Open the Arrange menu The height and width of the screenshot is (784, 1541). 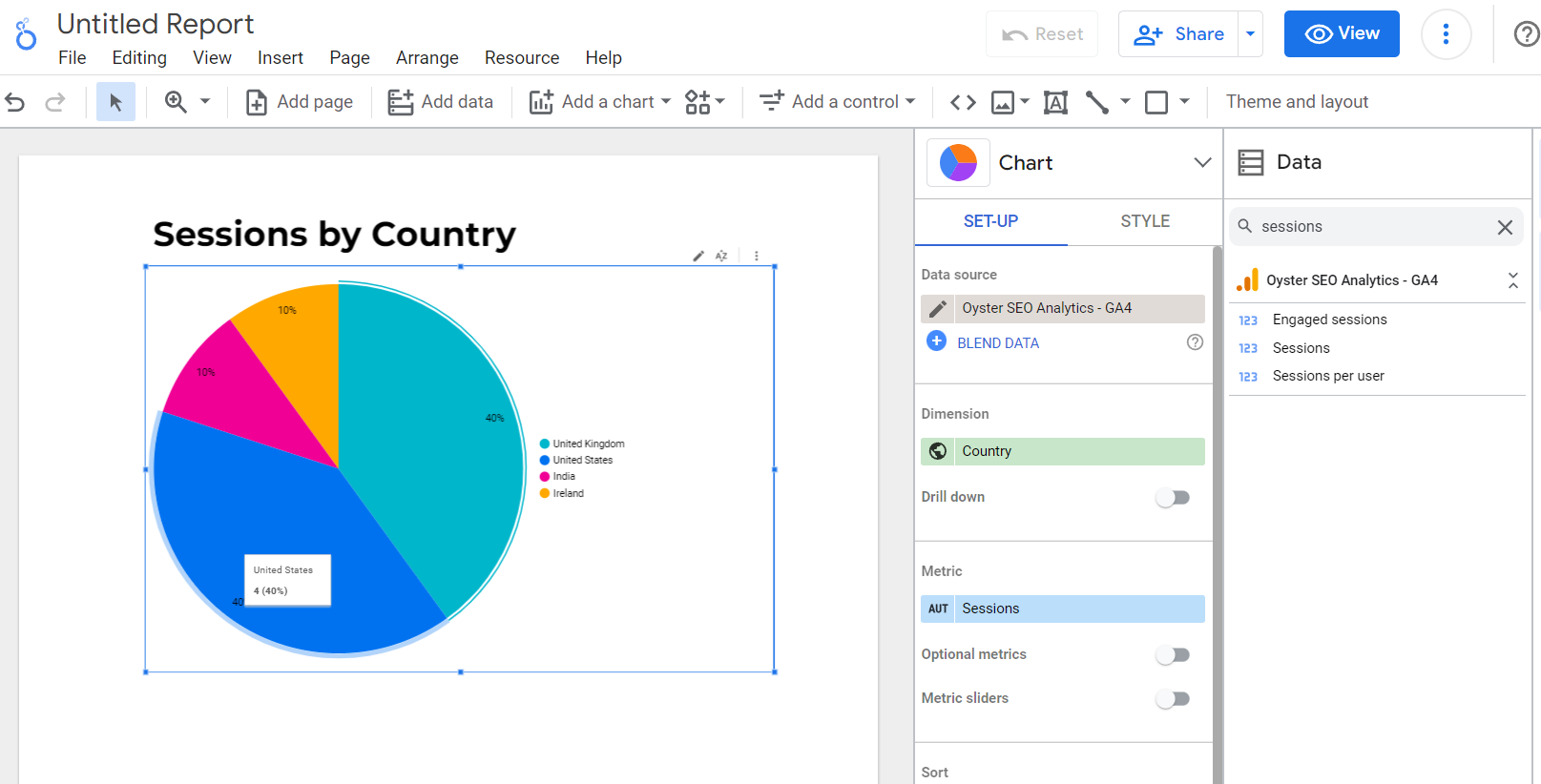[x=427, y=58]
